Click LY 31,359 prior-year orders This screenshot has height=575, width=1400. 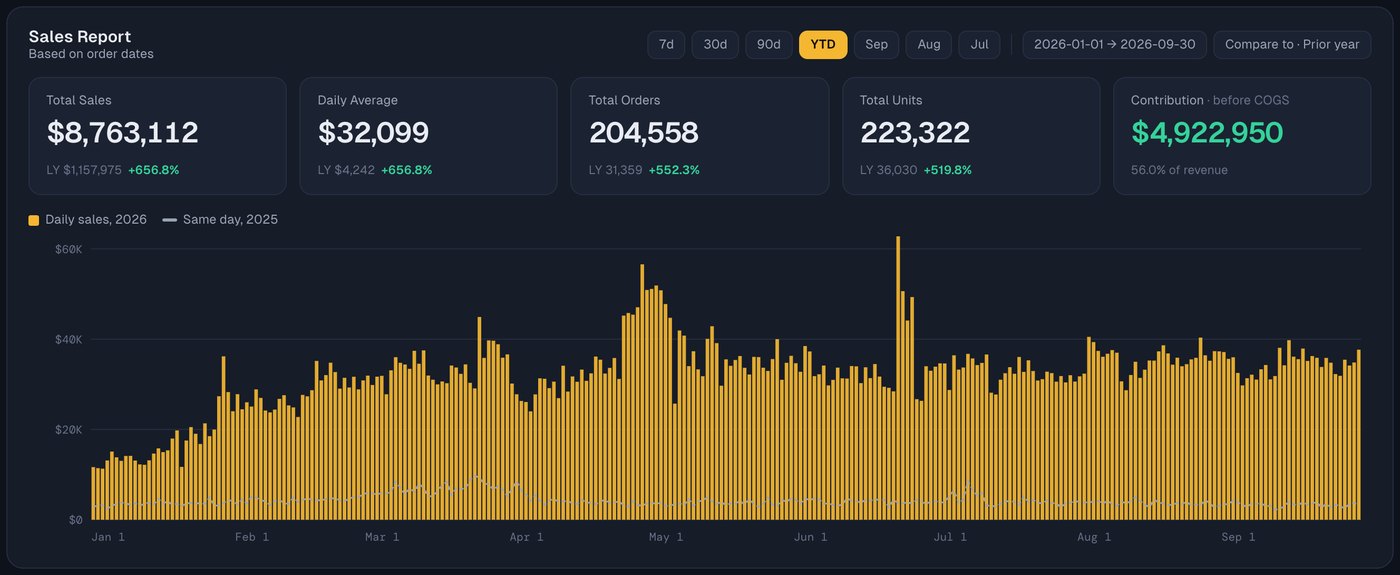615,170
